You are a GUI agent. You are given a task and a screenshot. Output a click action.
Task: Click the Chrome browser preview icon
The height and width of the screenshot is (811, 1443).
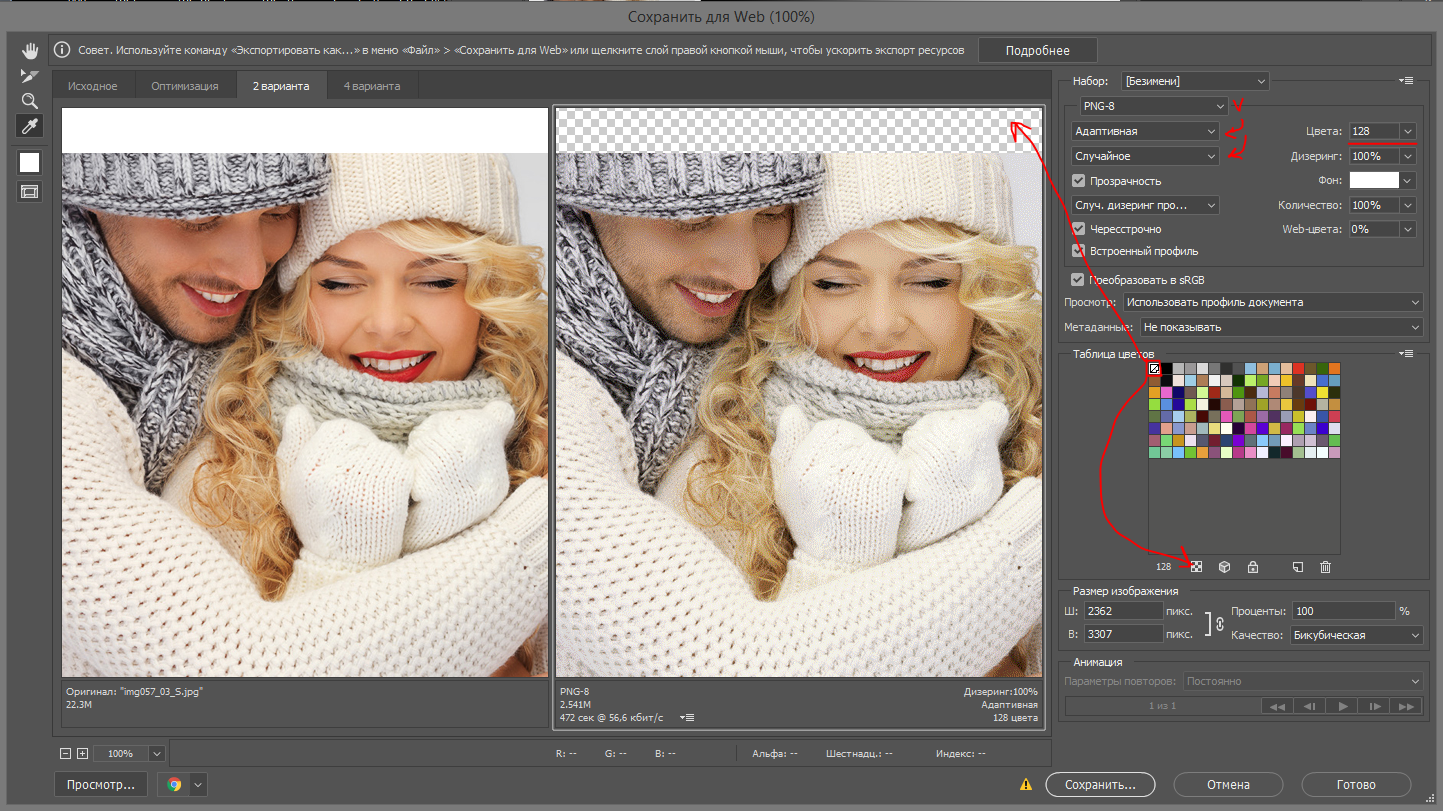pos(175,785)
